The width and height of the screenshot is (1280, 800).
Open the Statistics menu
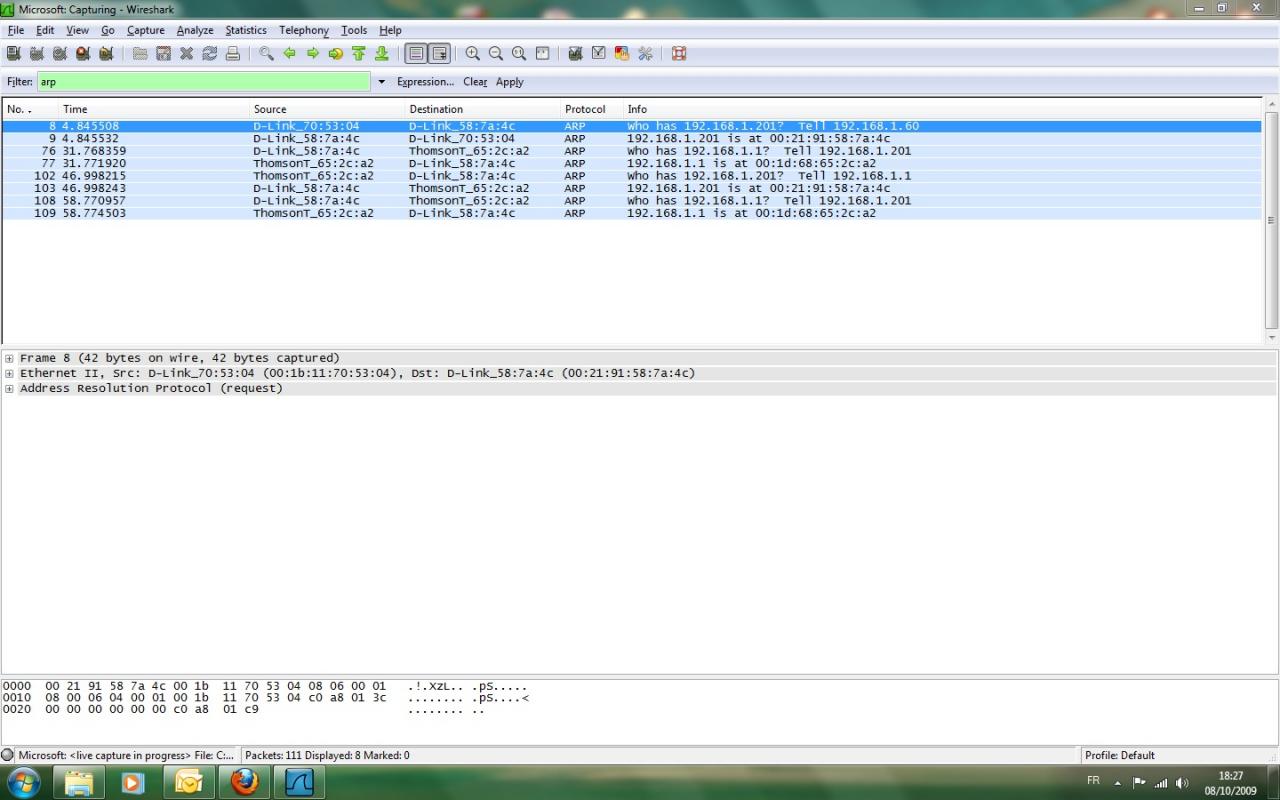[246, 30]
